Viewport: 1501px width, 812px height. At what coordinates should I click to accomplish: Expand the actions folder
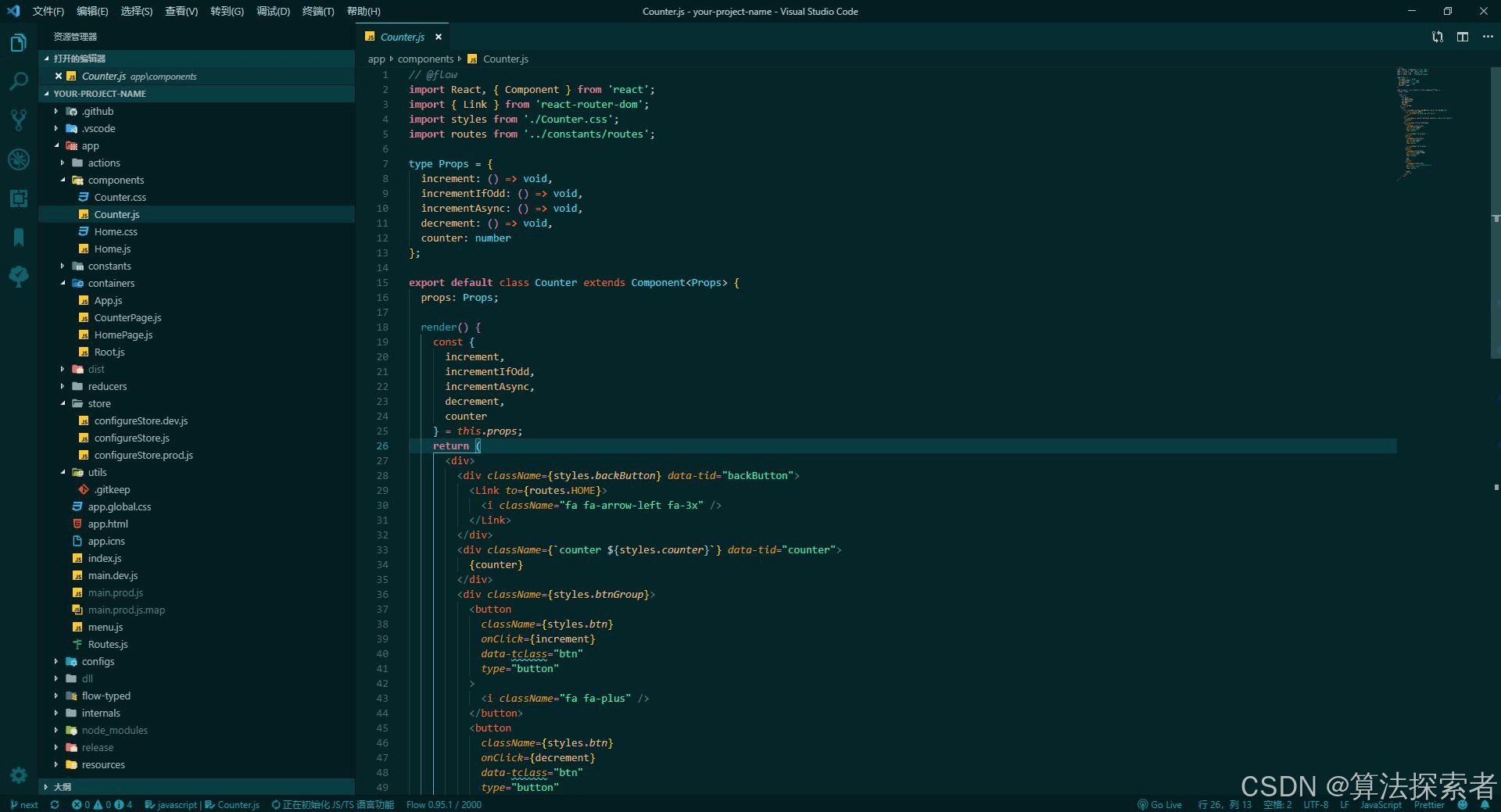pos(196,163)
